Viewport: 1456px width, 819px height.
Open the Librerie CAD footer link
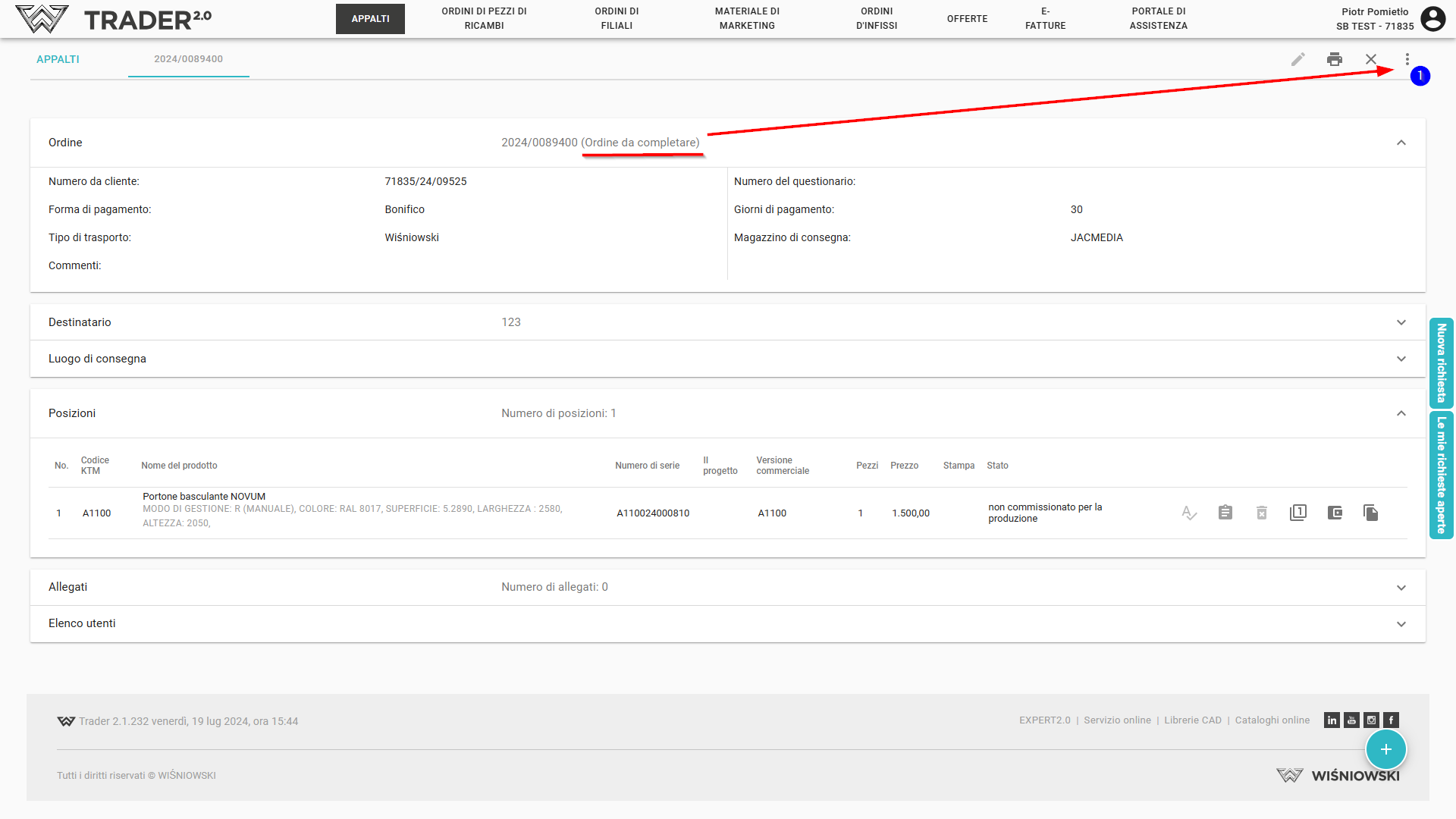[1193, 720]
